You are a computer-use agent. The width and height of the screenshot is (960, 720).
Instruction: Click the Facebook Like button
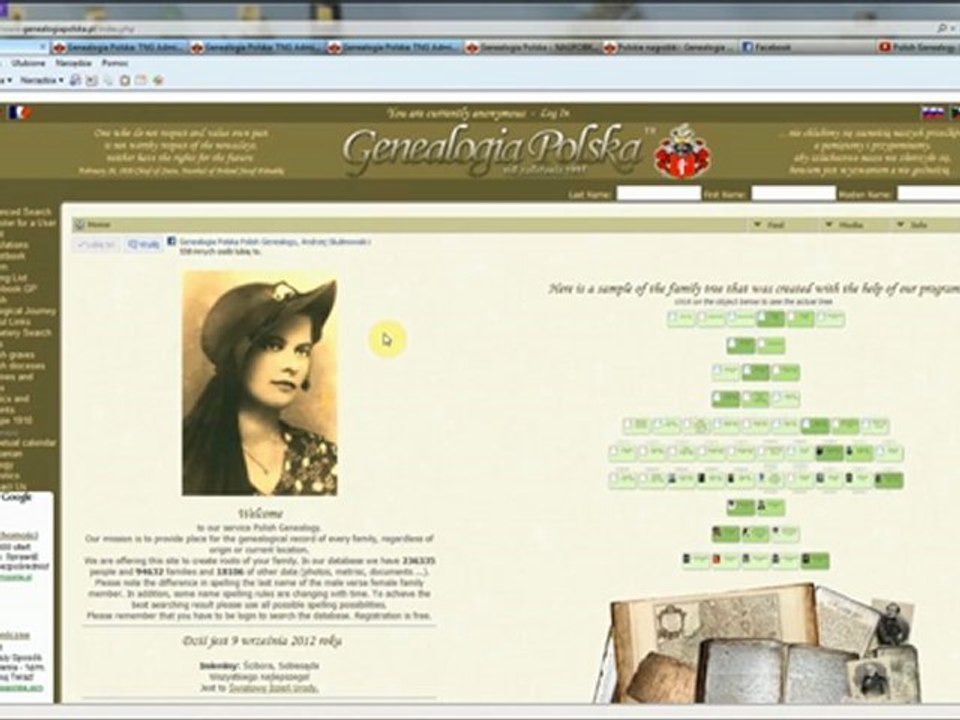pos(96,245)
